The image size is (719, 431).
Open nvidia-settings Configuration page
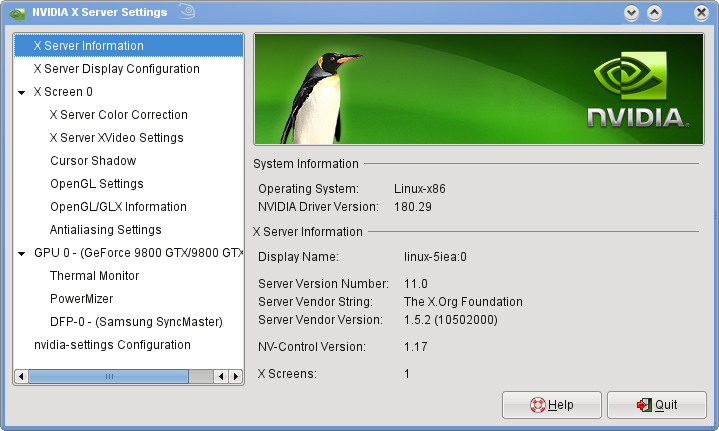[112, 345]
